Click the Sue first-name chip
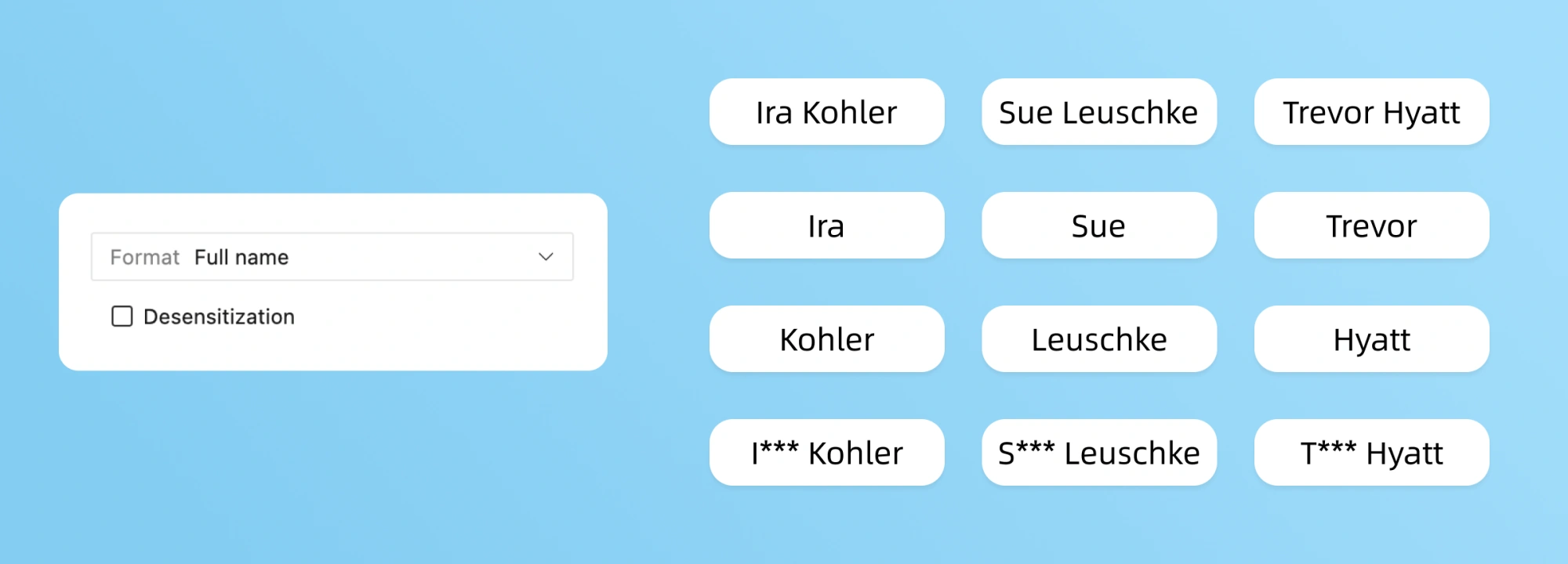Viewport: 1568px width, 564px height. (1098, 226)
